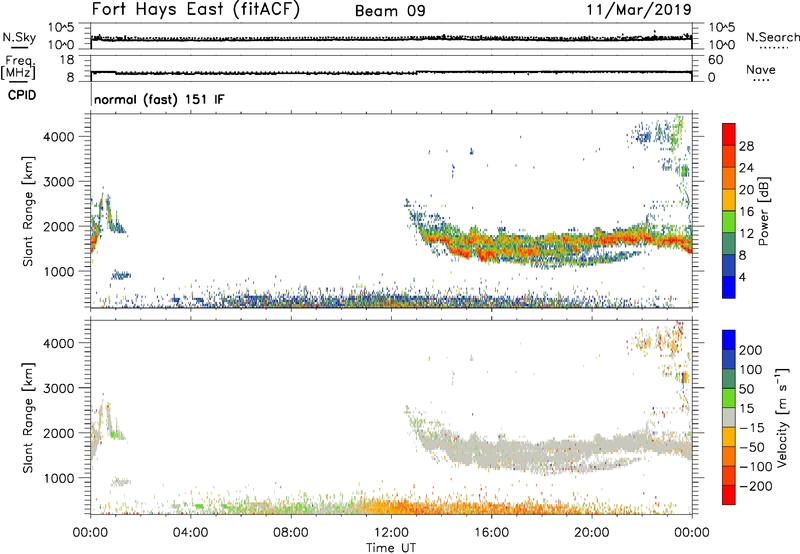
Task: Pick the gray Velocity segment between -15 and 15
Action: (x=729, y=417)
